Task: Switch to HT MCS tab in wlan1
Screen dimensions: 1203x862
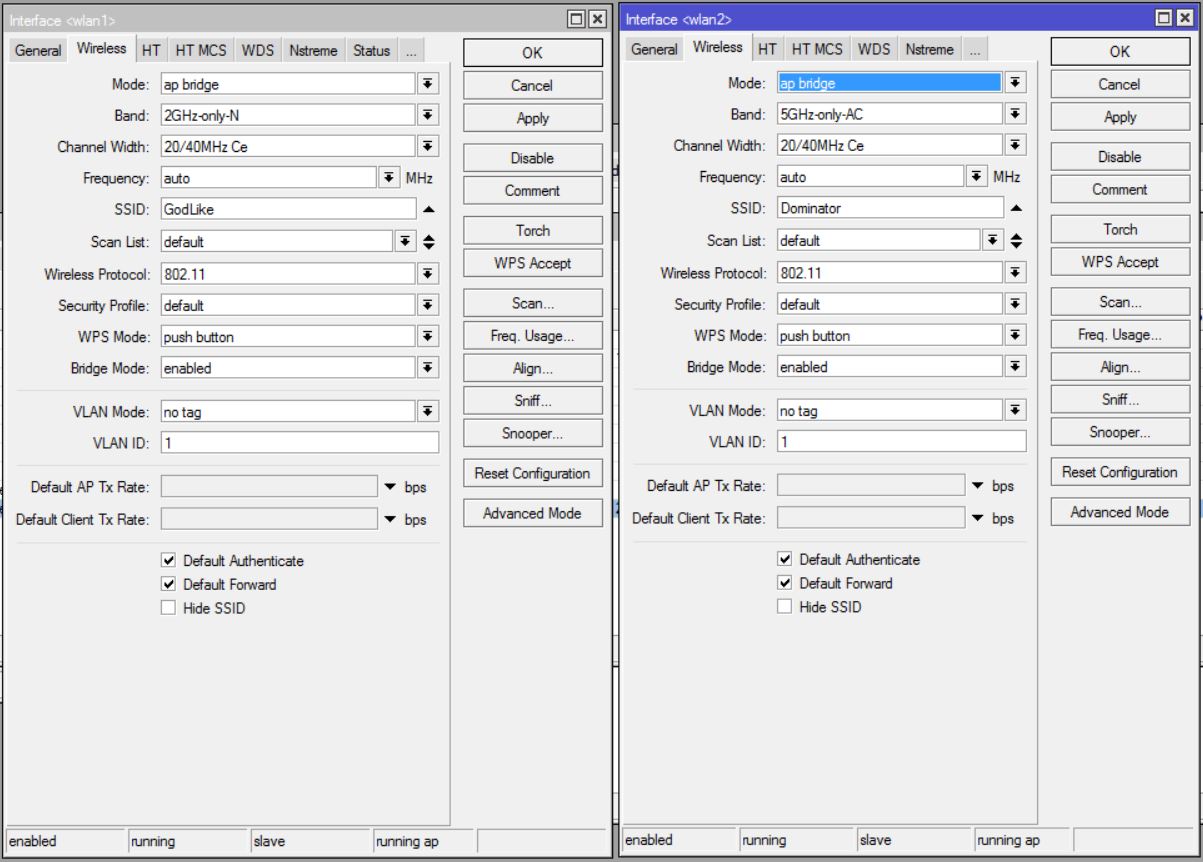Action: point(201,50)
